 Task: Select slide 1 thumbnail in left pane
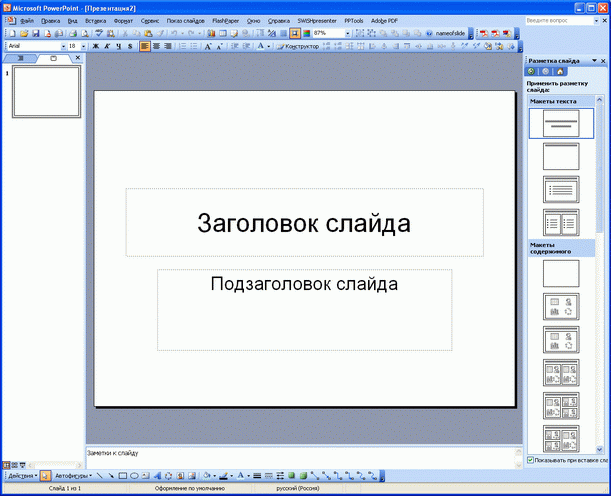coord(46,92)
